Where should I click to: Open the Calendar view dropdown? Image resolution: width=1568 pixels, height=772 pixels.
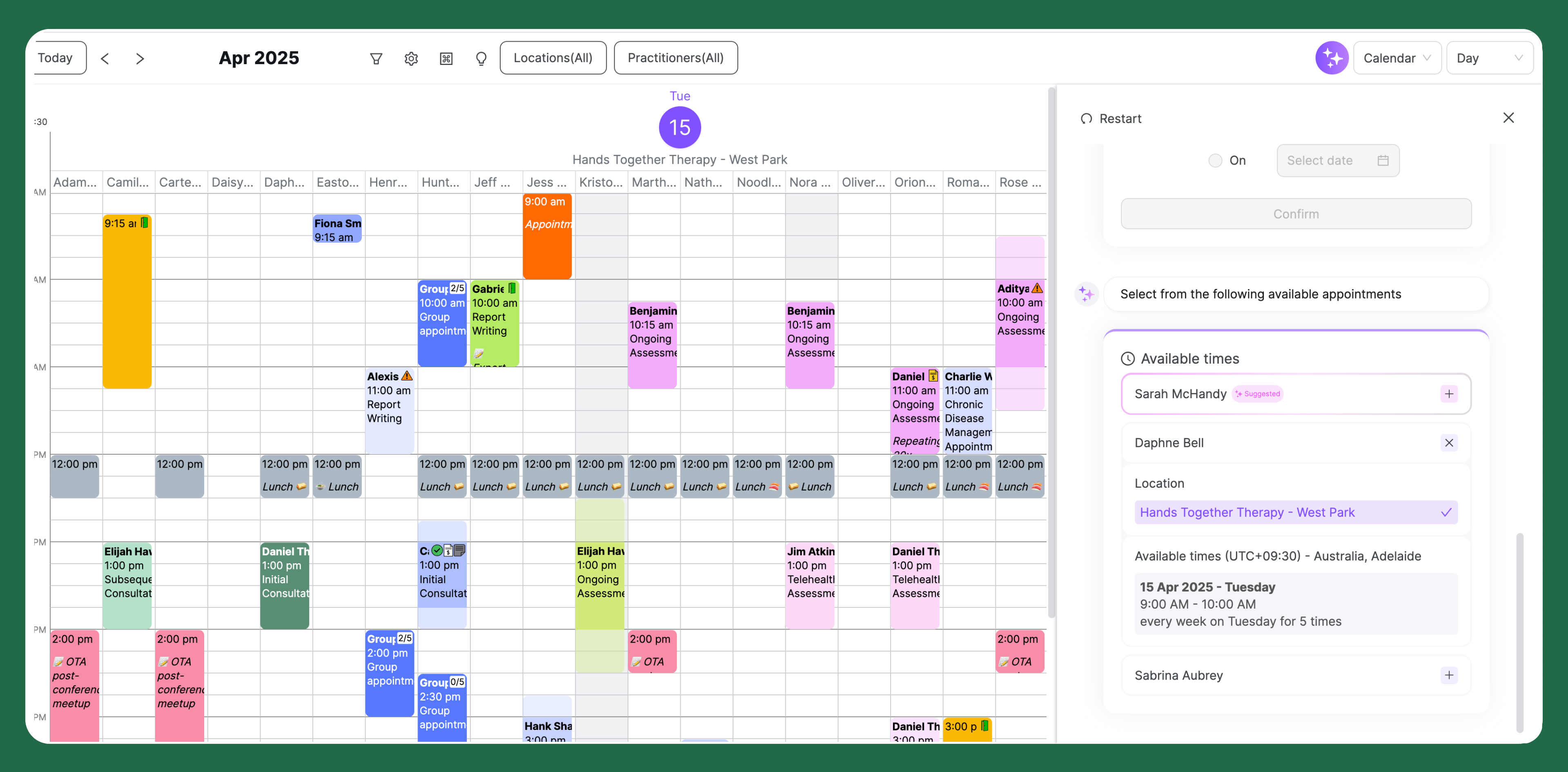coord(1397,58)
